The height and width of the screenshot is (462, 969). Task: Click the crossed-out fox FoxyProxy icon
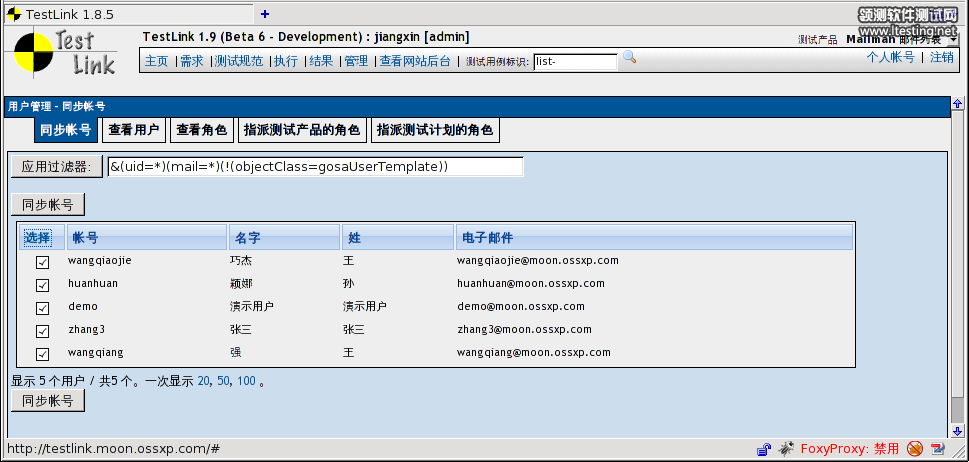(915, 448)
